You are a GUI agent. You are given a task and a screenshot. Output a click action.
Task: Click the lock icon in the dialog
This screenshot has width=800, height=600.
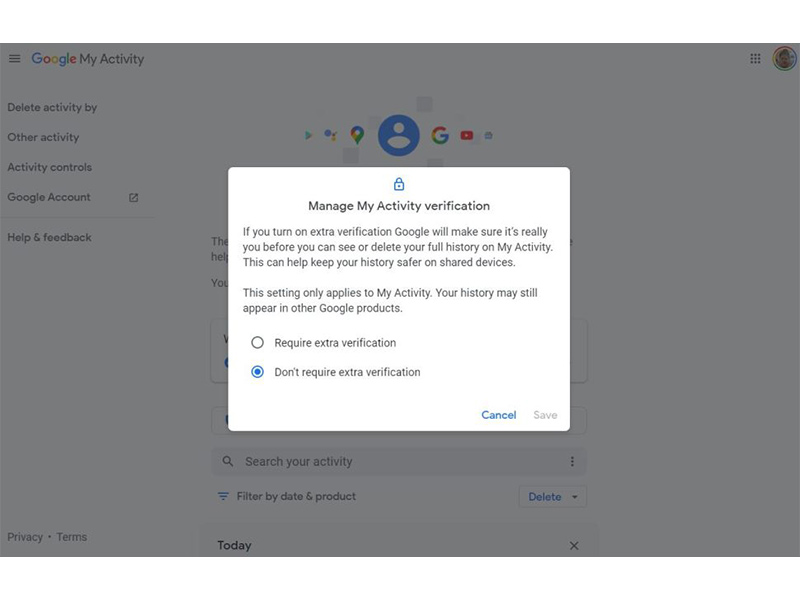(399, 184)
